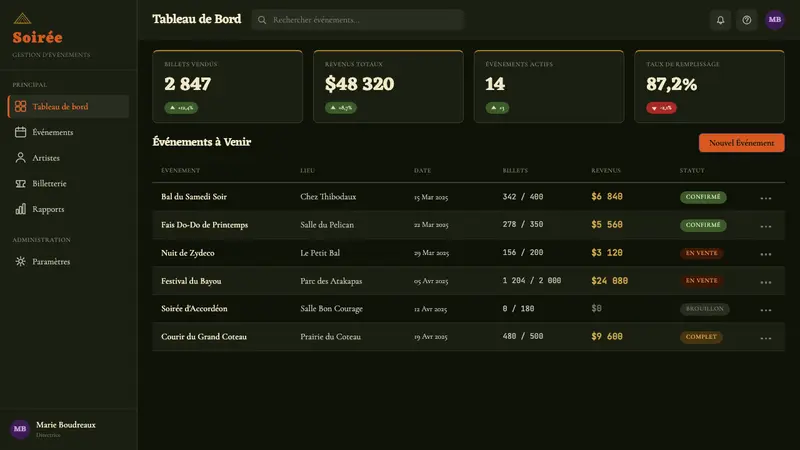This screenshot has height=450, width=800.
Task: Click the date 29 Mar 2025
Action: pyautogui.click(x=432, y=253)
